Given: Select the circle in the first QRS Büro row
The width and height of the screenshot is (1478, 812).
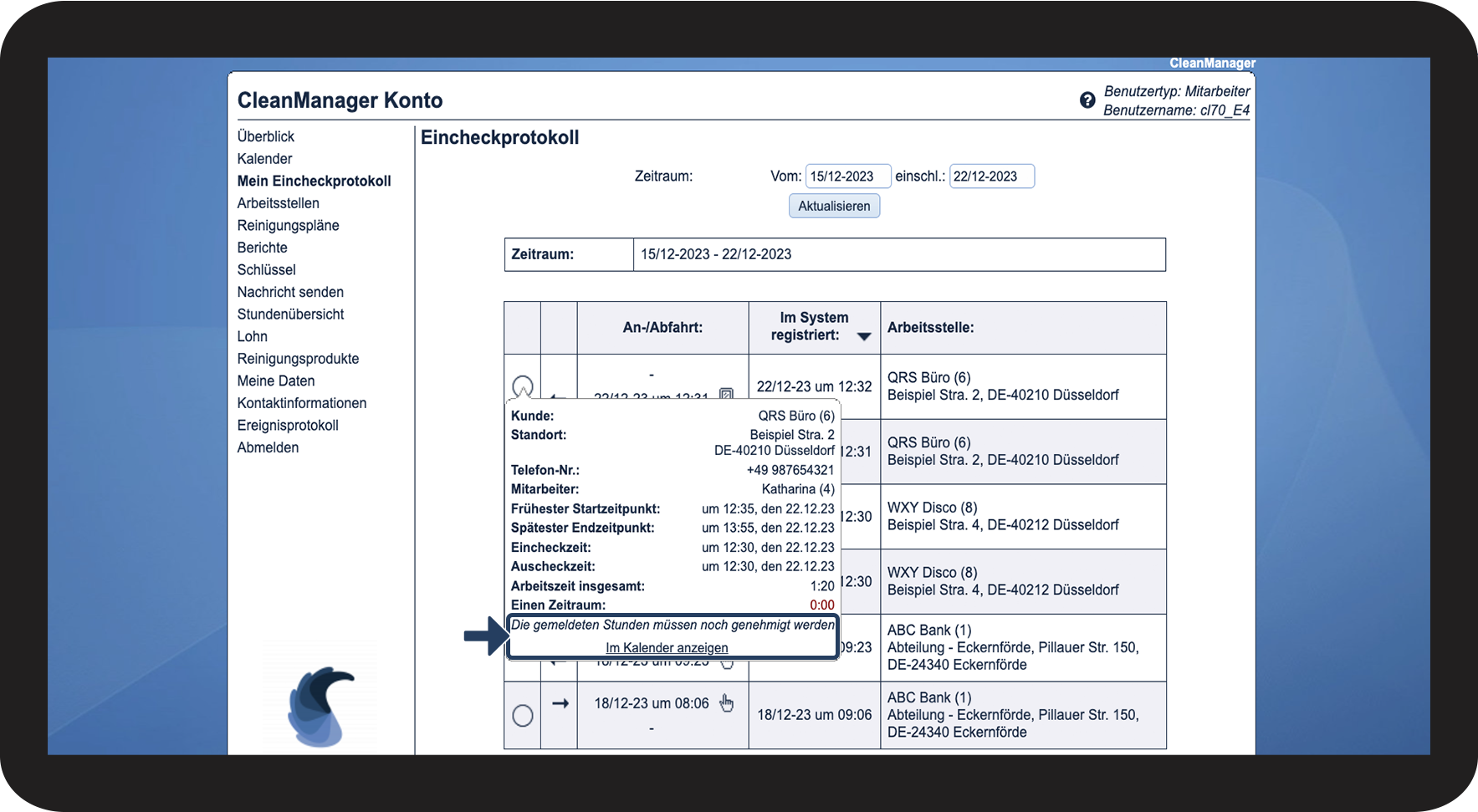Looking at the screenshot, I should (523, 386).
